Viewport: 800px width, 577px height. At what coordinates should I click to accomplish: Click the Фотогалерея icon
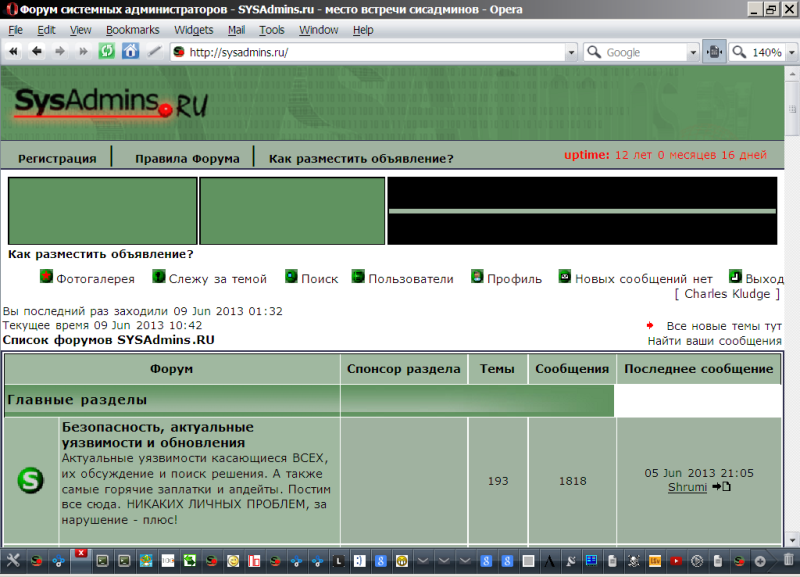[x=46, y=276]
